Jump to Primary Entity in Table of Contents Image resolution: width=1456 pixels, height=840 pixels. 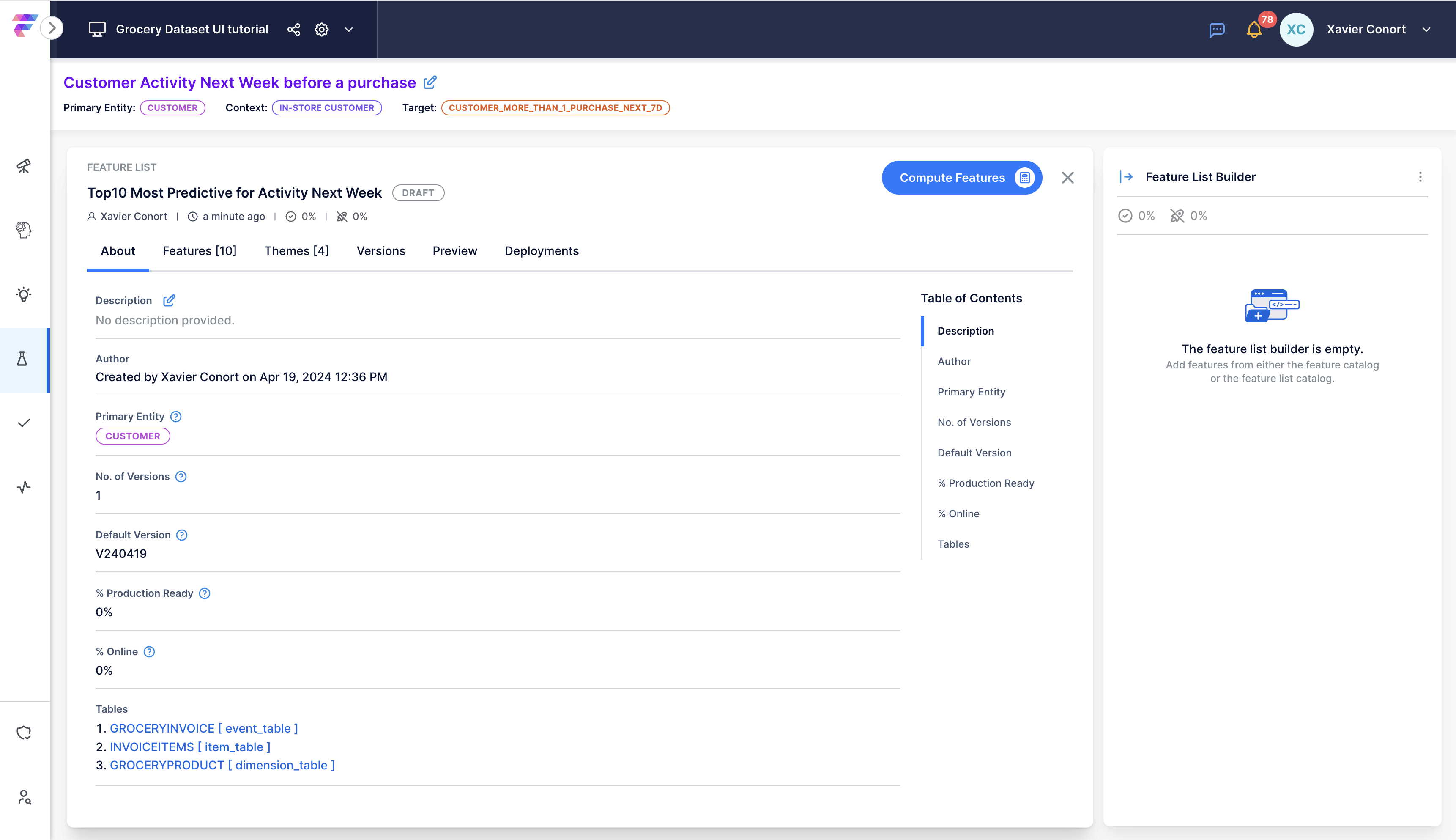pos(971,392)
